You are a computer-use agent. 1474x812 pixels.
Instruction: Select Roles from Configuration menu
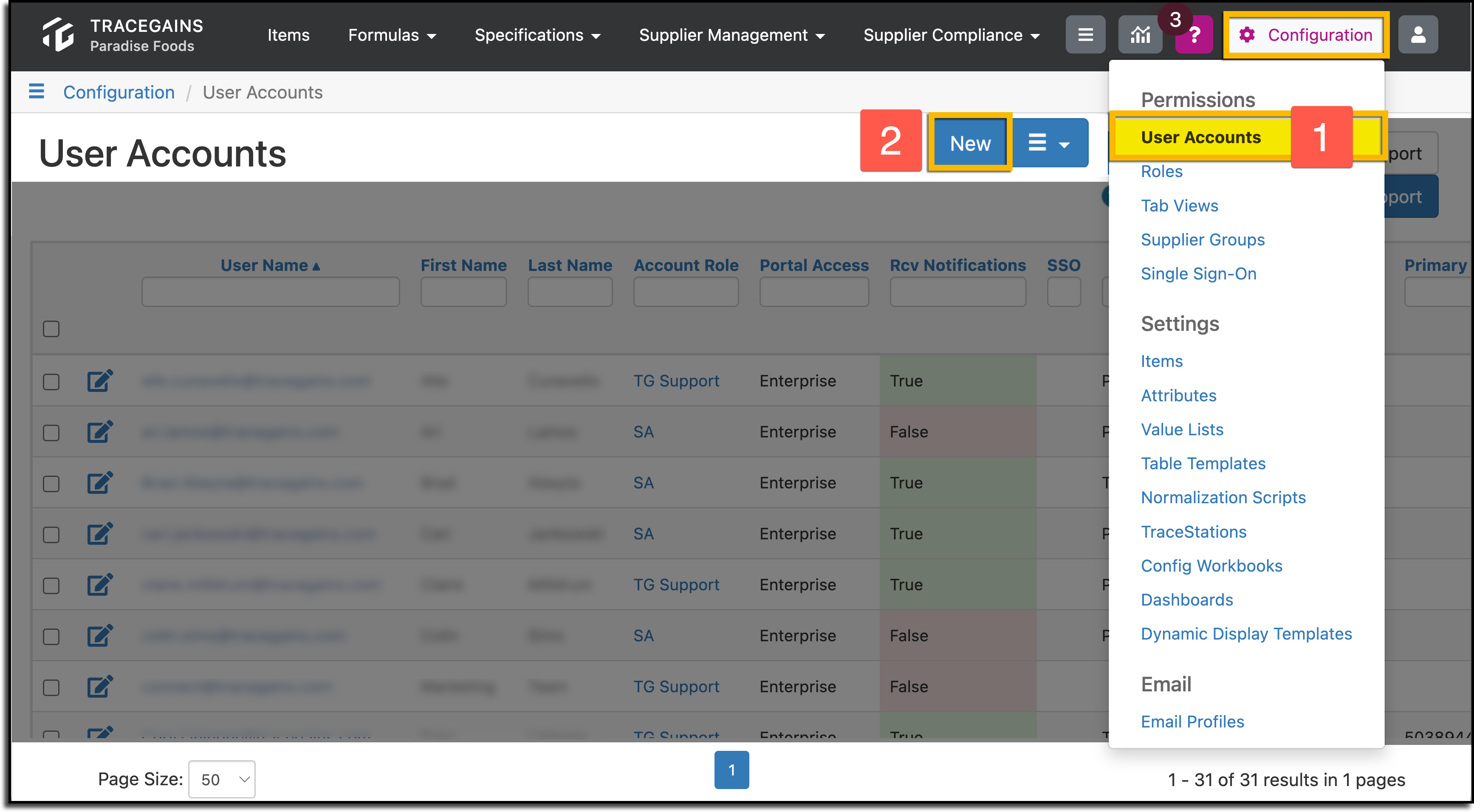(x=1162, y=171)
